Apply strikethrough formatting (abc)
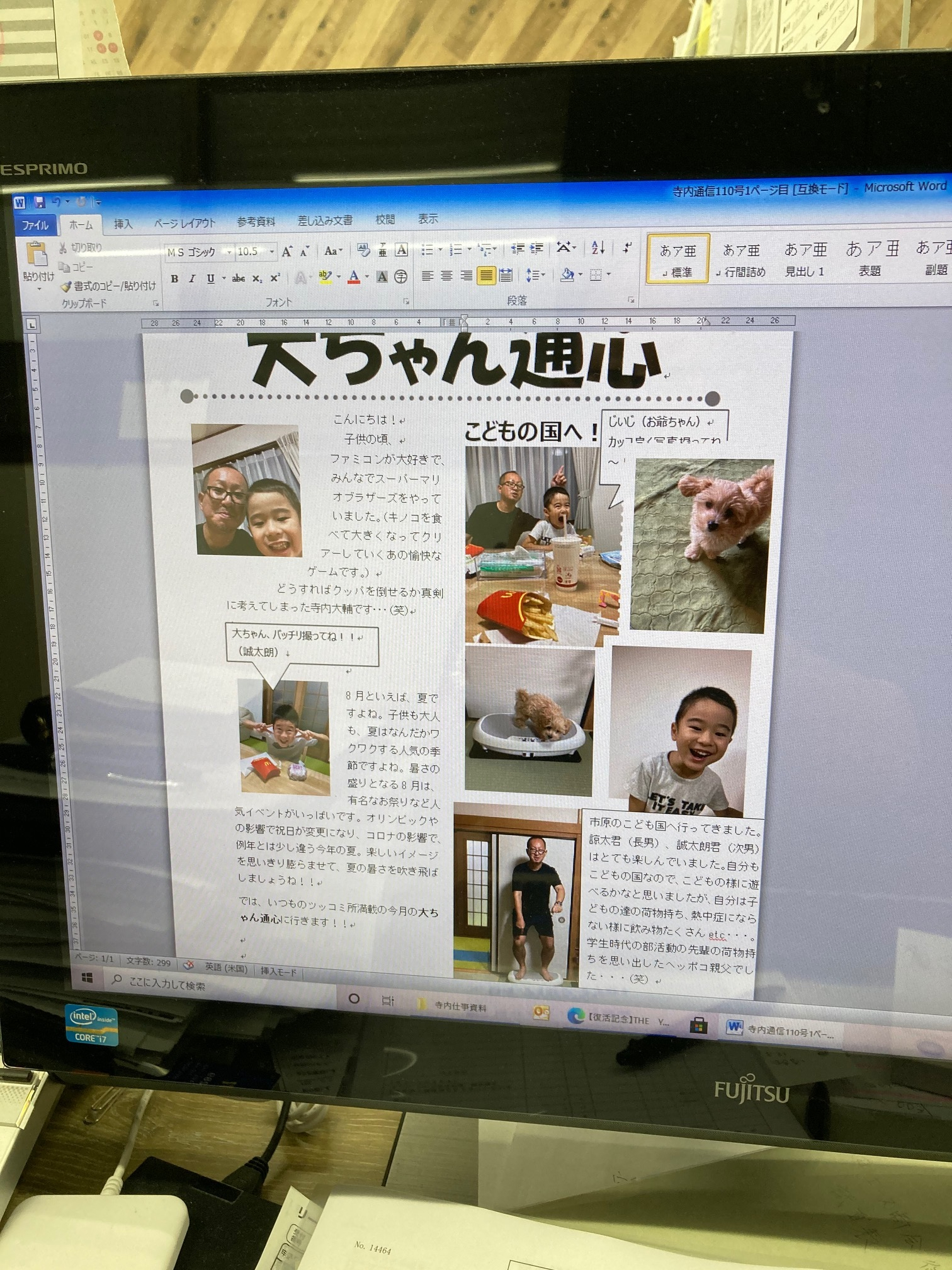952x1270 pixels. tap(238, 278)
